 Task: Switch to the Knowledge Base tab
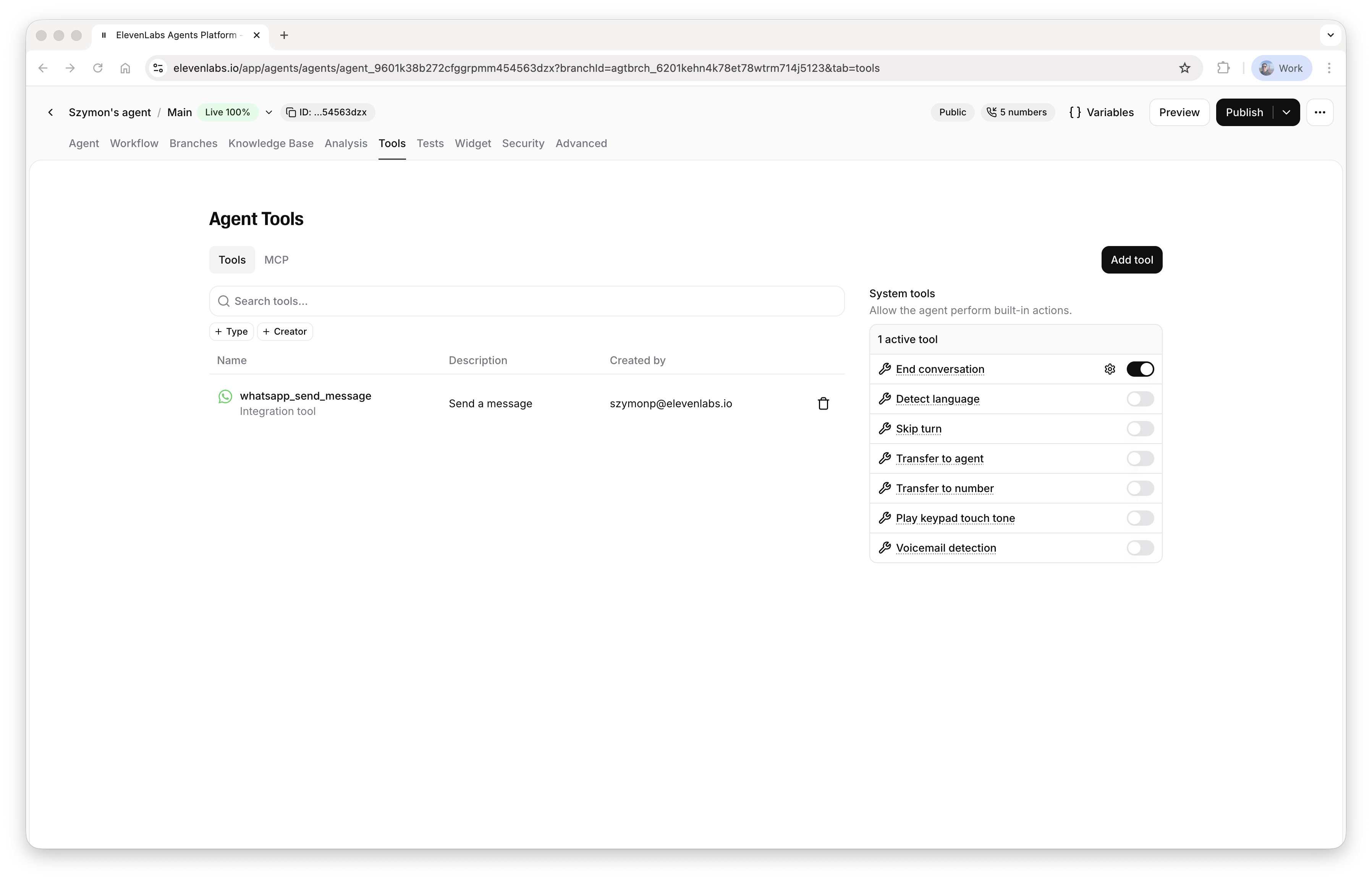click(270, 144)
